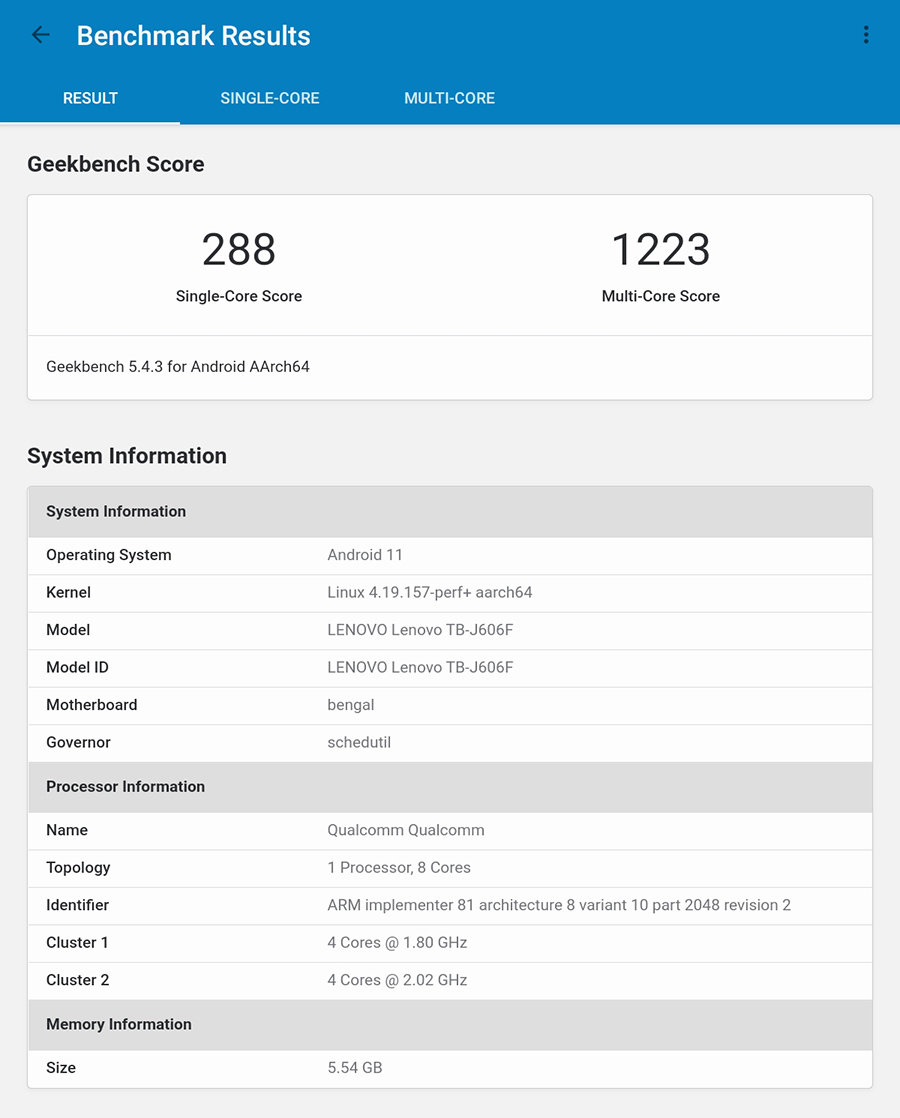Click the Benchmark Results title
Image resolution: width=900 pixels, height=1118 pixels.
[x=193, y=36]
